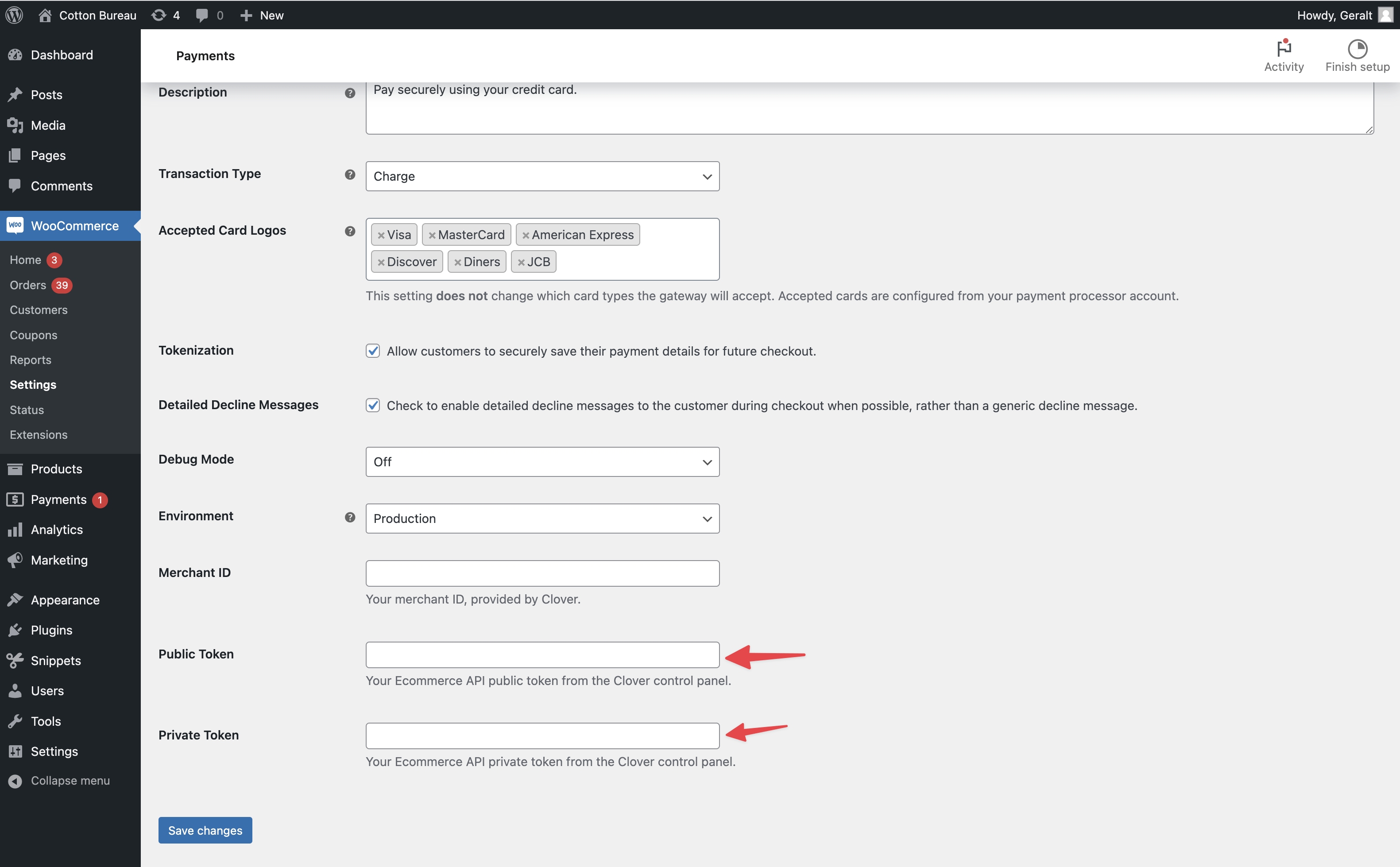Select the WooCommerce icon in the sidebar
Viewport: 1400px width, 867px height.
point(15,225)
